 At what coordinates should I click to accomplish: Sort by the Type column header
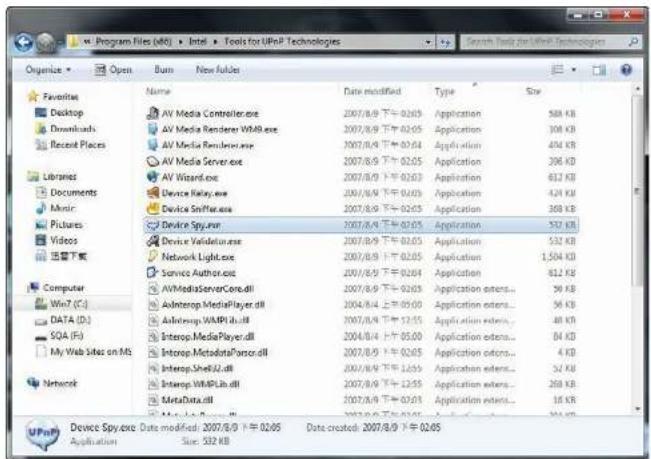[445, 91]
